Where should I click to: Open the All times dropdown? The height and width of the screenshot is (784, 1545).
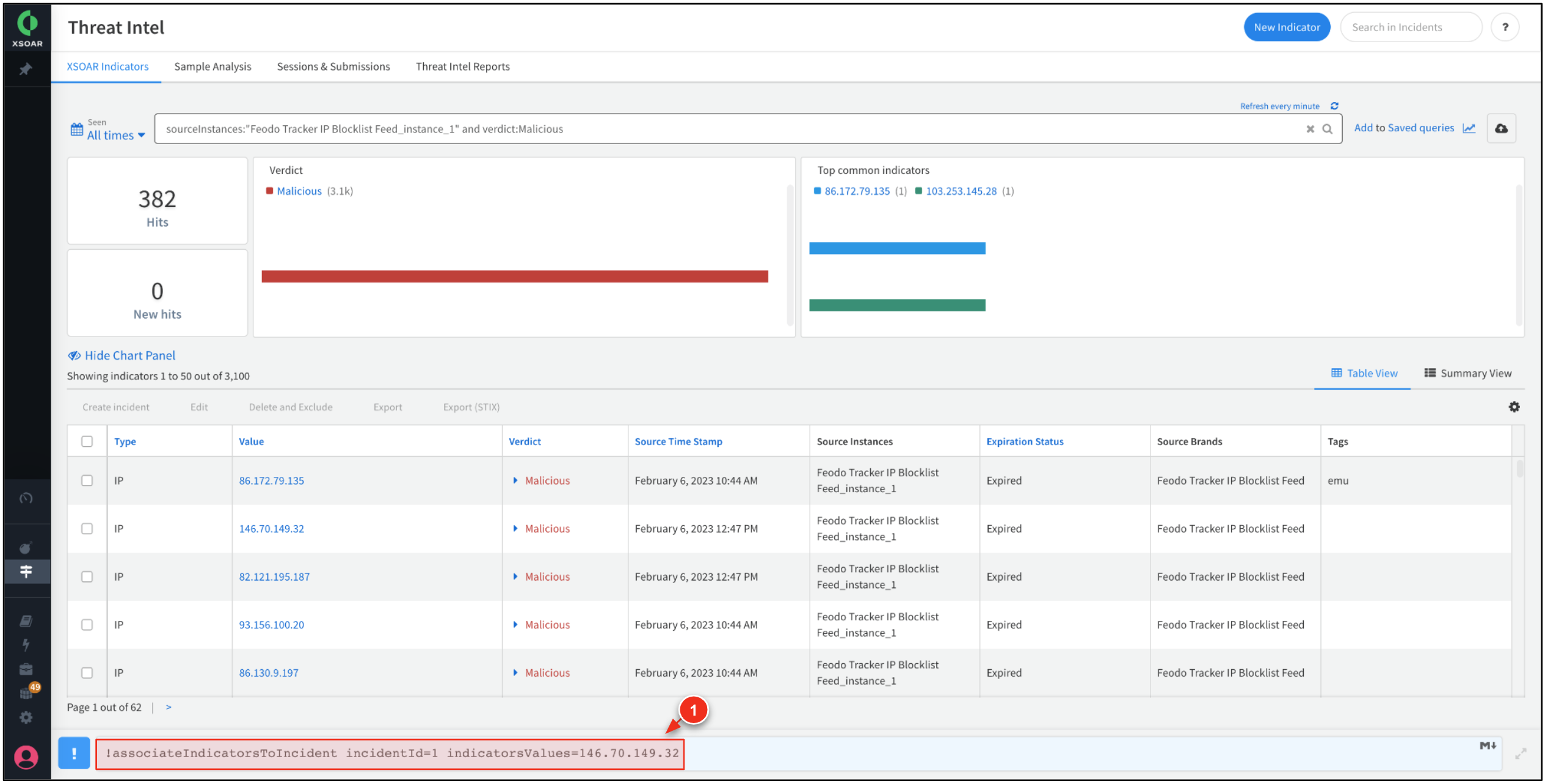[115, 136]
